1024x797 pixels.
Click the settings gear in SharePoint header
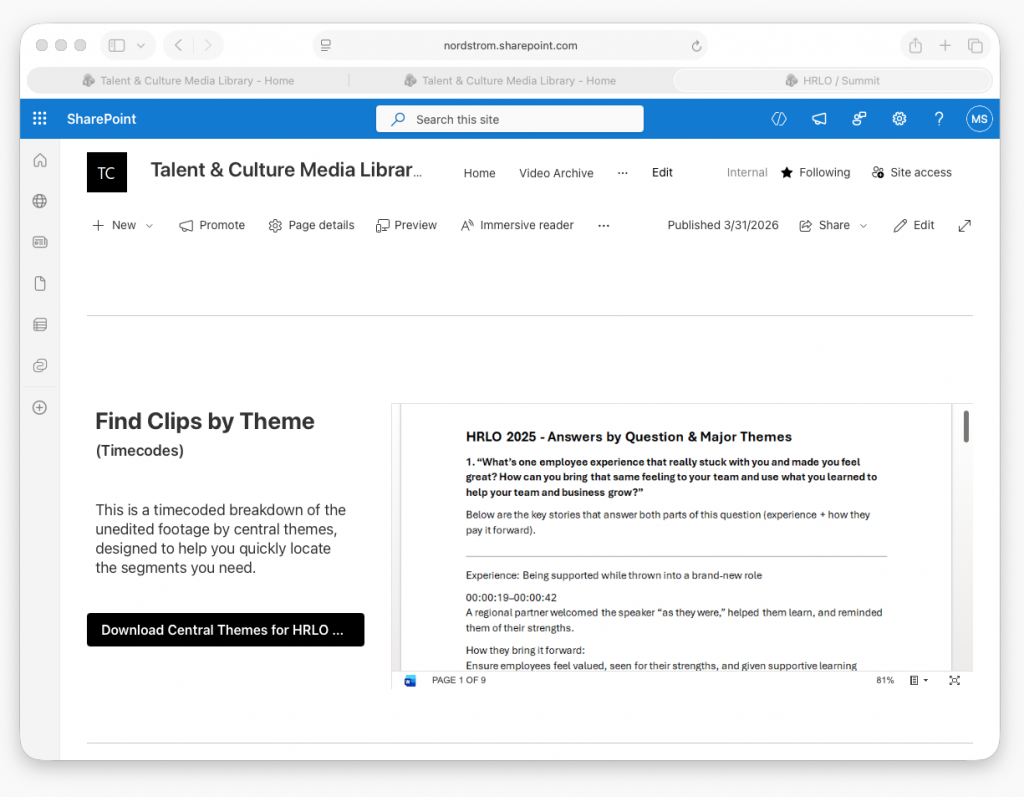pyautogui.click(x=899, y=119)
